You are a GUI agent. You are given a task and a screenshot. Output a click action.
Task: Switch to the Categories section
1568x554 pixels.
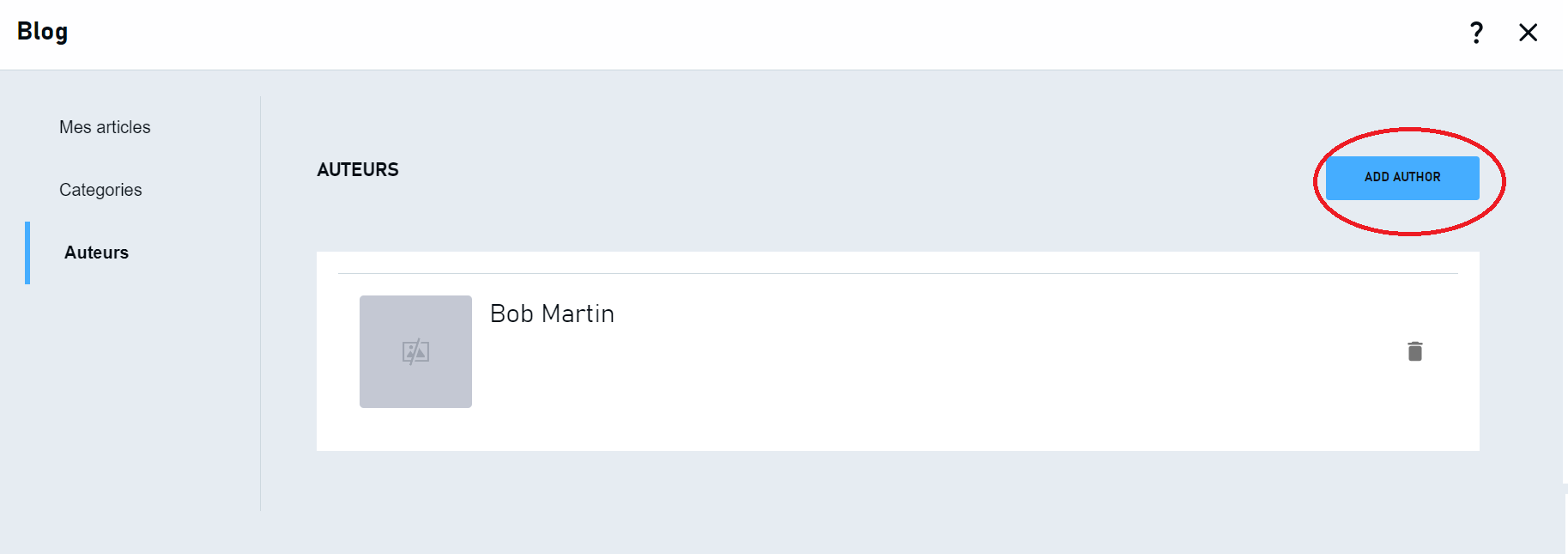click(100, 190)
